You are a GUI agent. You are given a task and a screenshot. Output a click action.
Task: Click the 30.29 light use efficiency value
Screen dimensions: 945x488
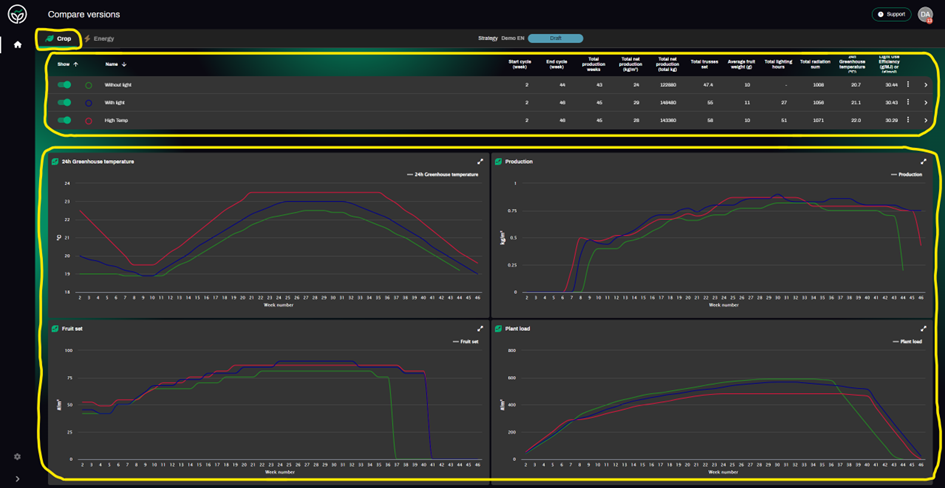pos(890,120)
